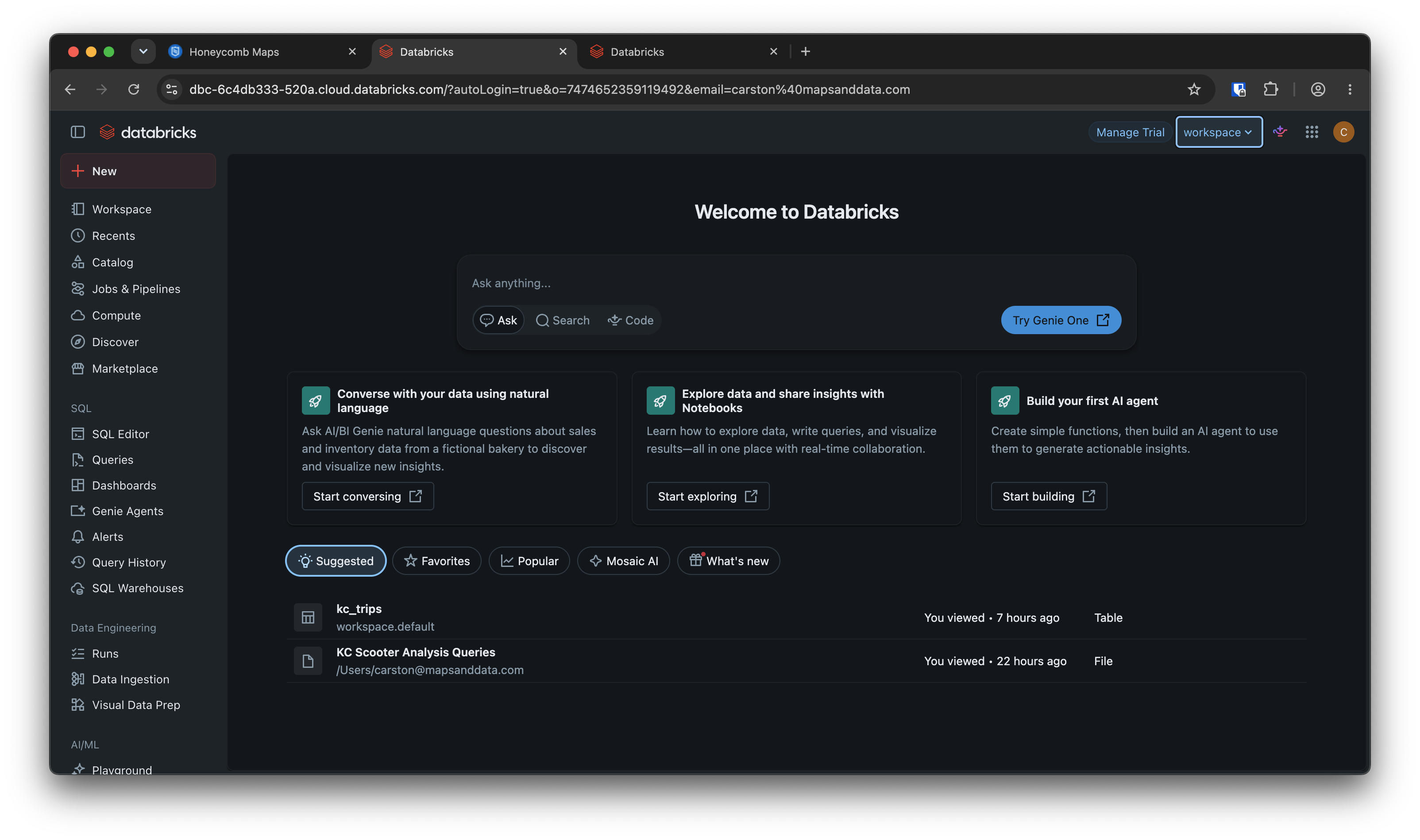The width and height of the screenshot is (1420, 840).
Task: Open the user avatar C menu
Action: point(1343,132)
